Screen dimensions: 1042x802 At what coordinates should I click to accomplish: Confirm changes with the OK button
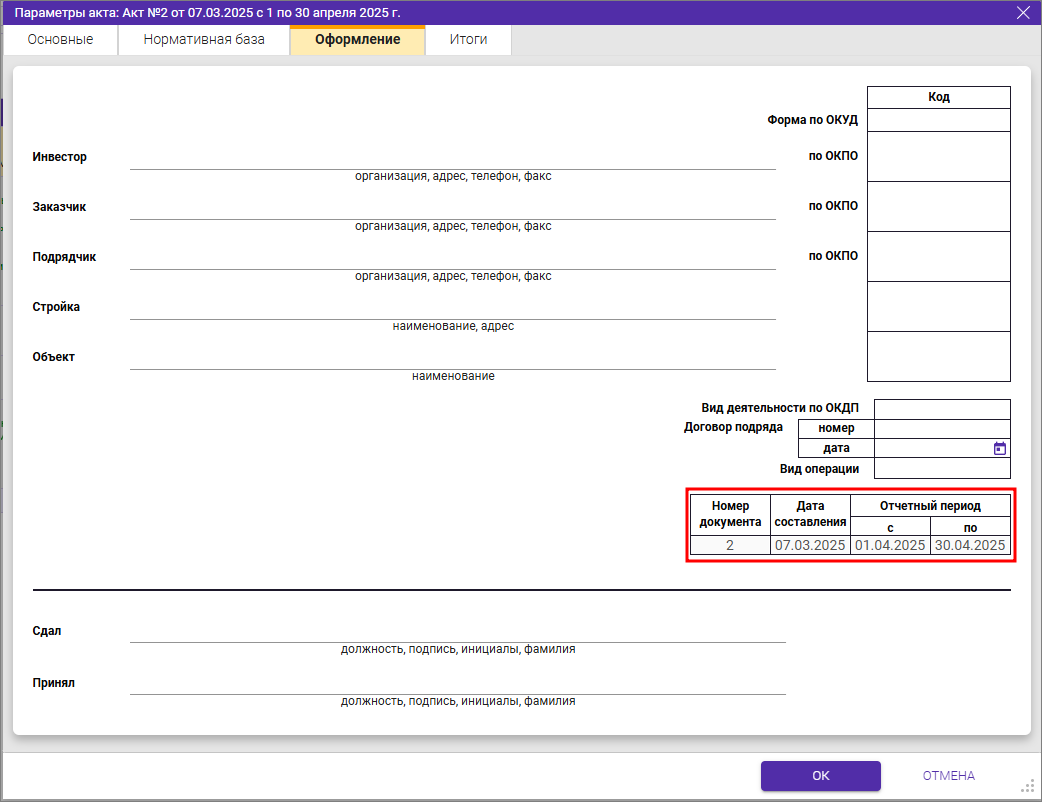(820, 776)
